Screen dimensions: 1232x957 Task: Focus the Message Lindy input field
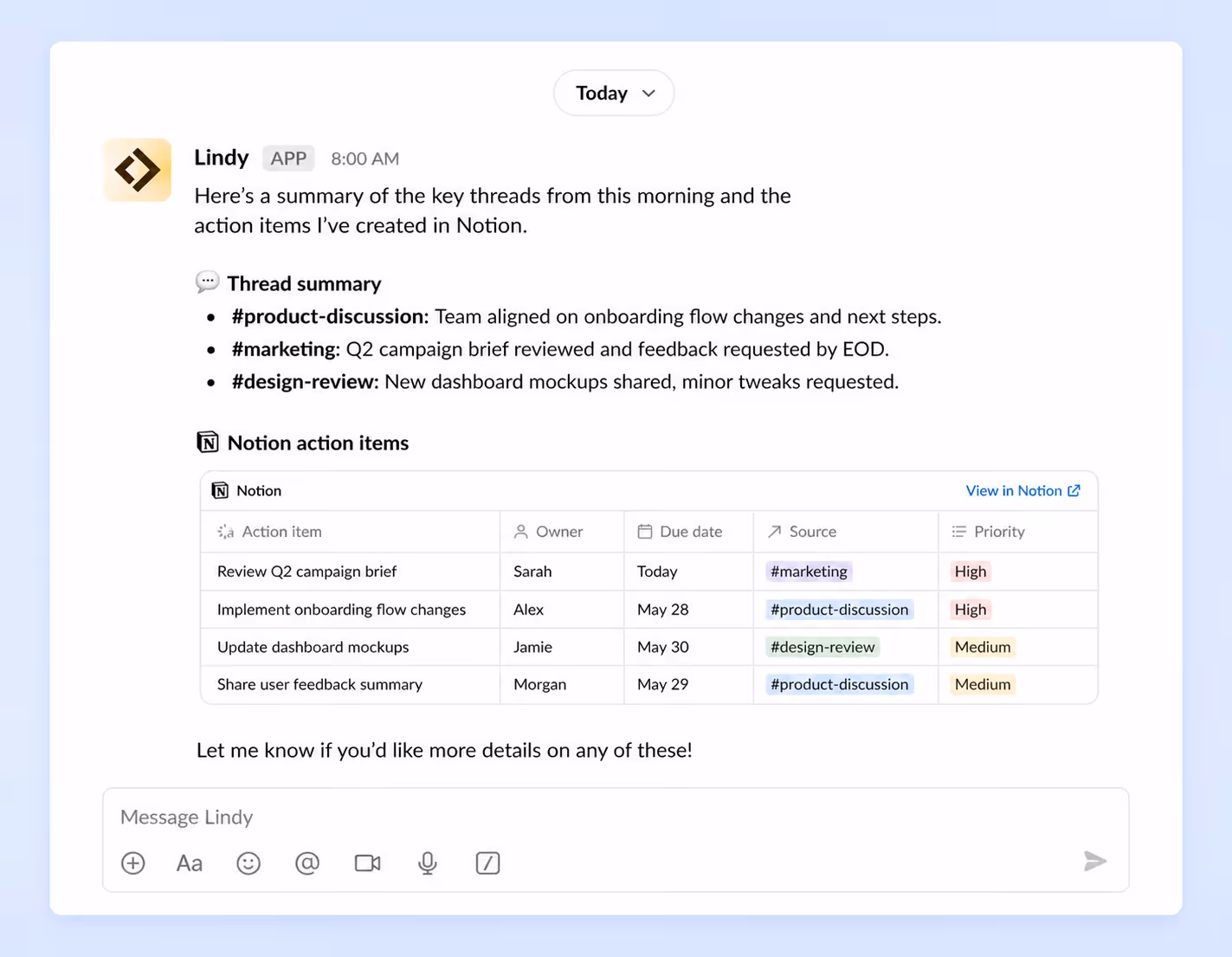click(616, 817)
